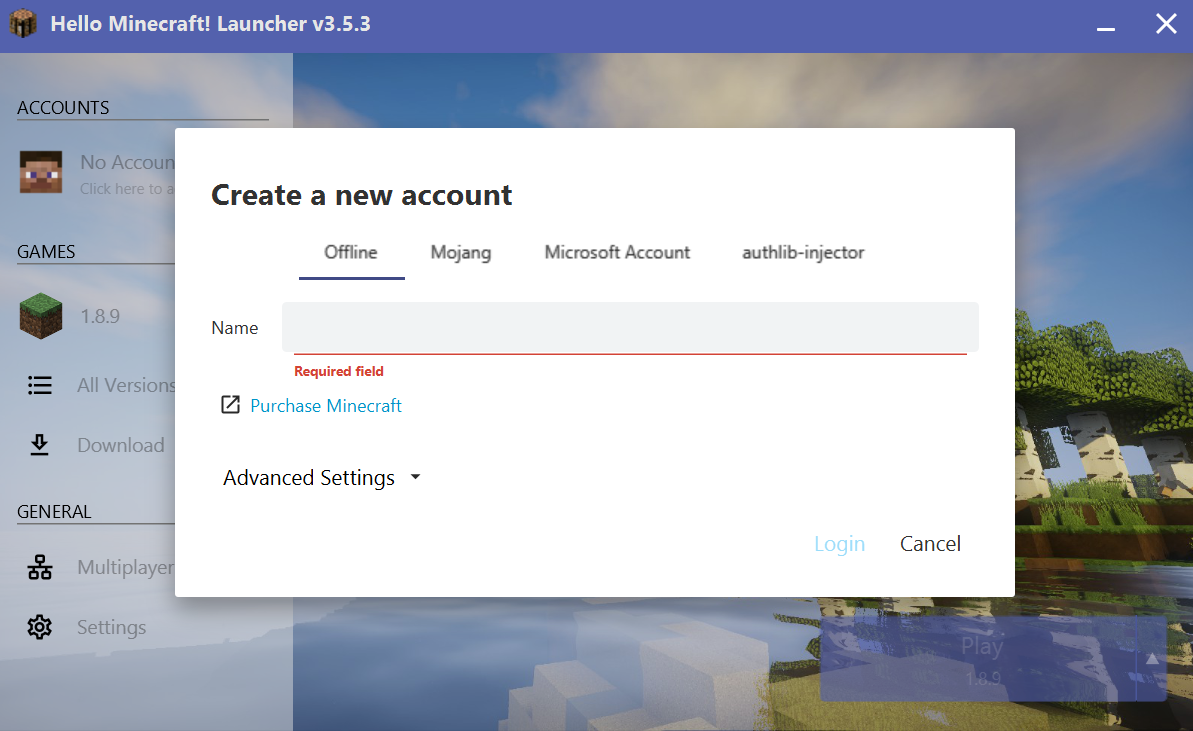Close the launcher window

1166,24
